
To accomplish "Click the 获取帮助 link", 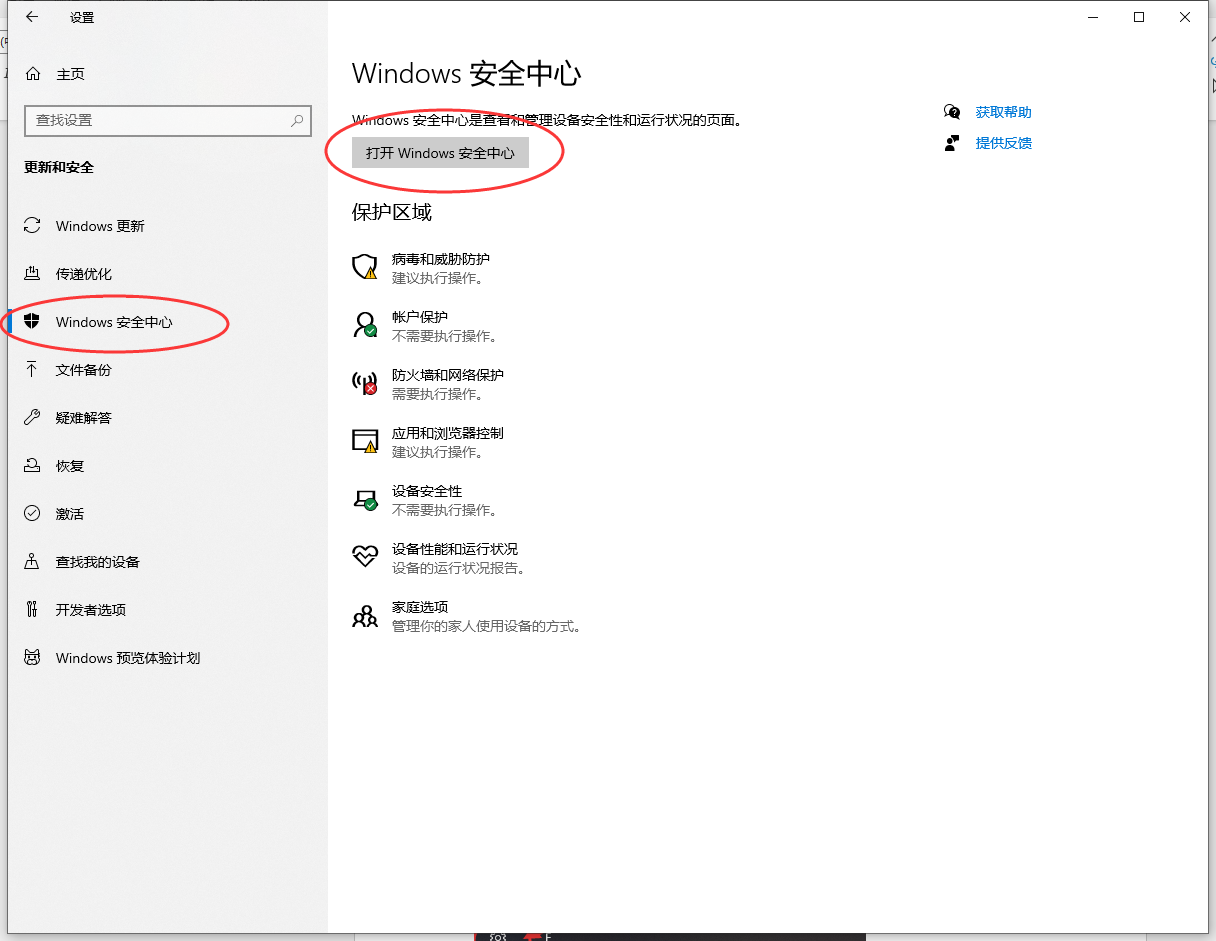I will pos(1003,112).
